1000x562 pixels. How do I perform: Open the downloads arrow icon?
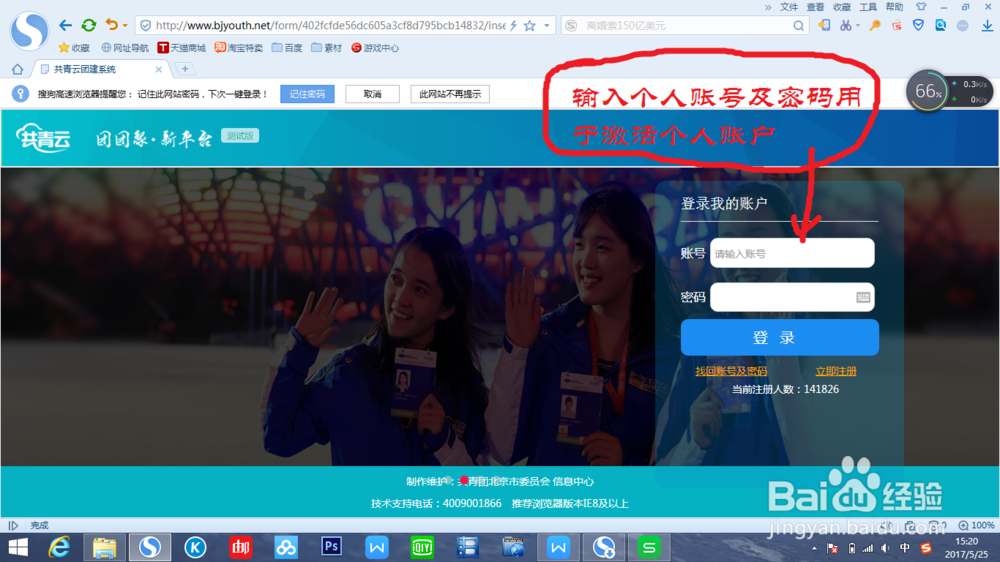tap(987, 26)
